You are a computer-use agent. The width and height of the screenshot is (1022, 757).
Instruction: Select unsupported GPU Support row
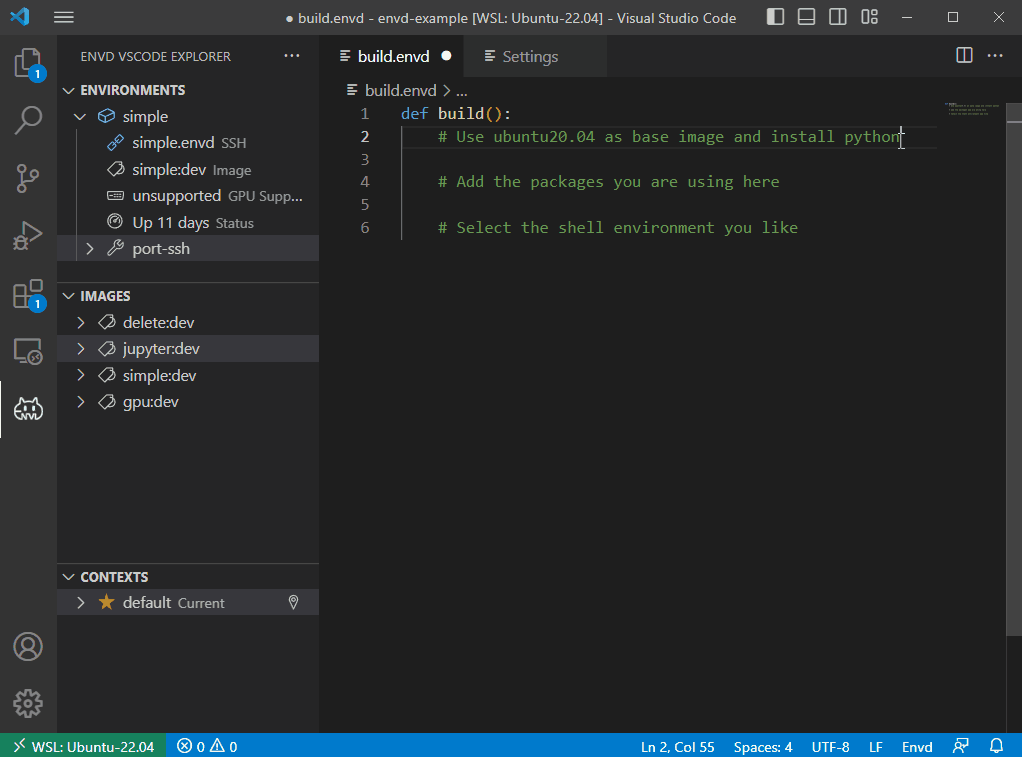[188, 196]
